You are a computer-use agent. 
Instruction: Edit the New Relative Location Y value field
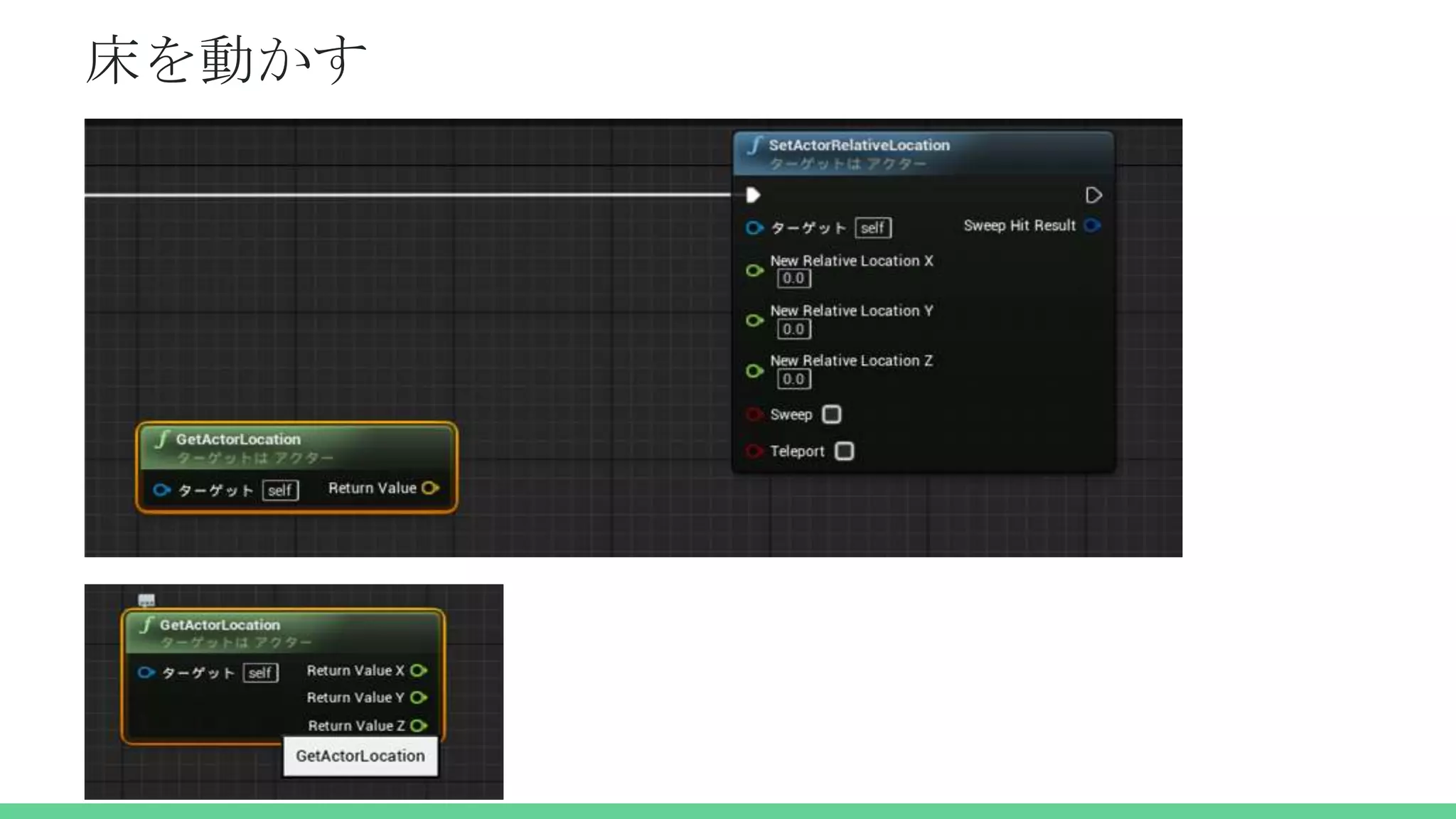[x=793, y=329]
